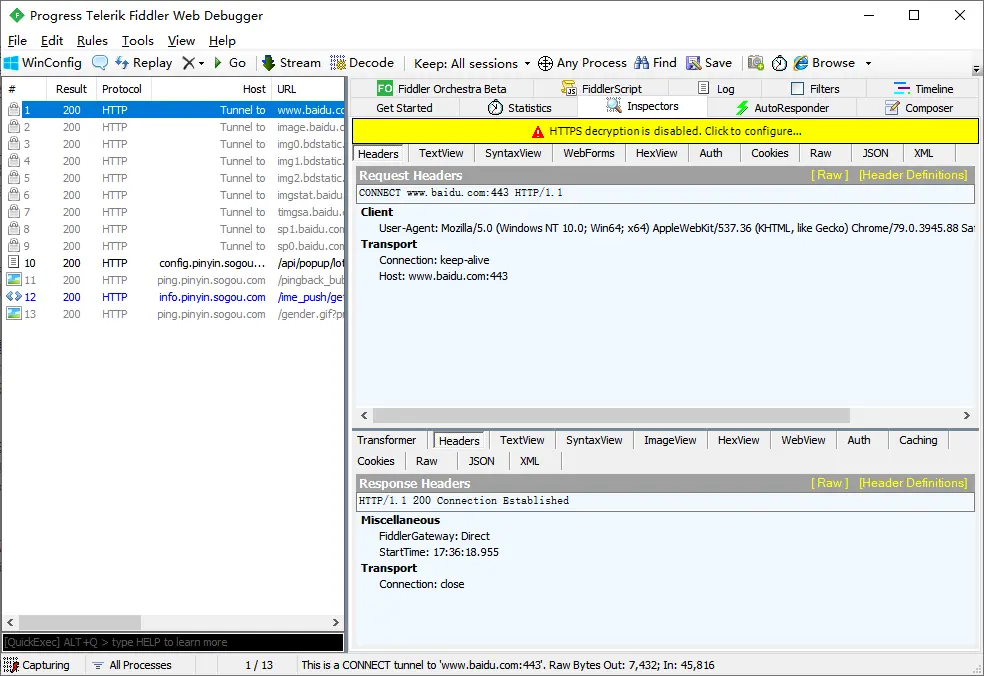Select the response Transformer tab
984x676 pixels.
point(387,440)
